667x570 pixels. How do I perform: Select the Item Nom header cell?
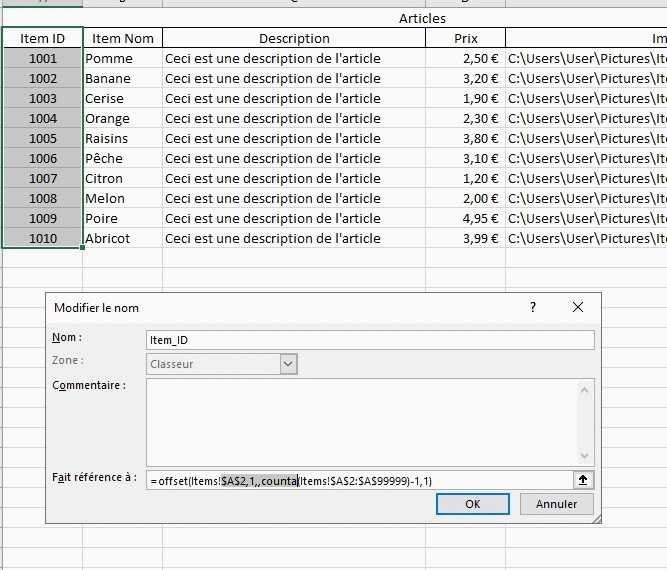click(x=122, y=38)
